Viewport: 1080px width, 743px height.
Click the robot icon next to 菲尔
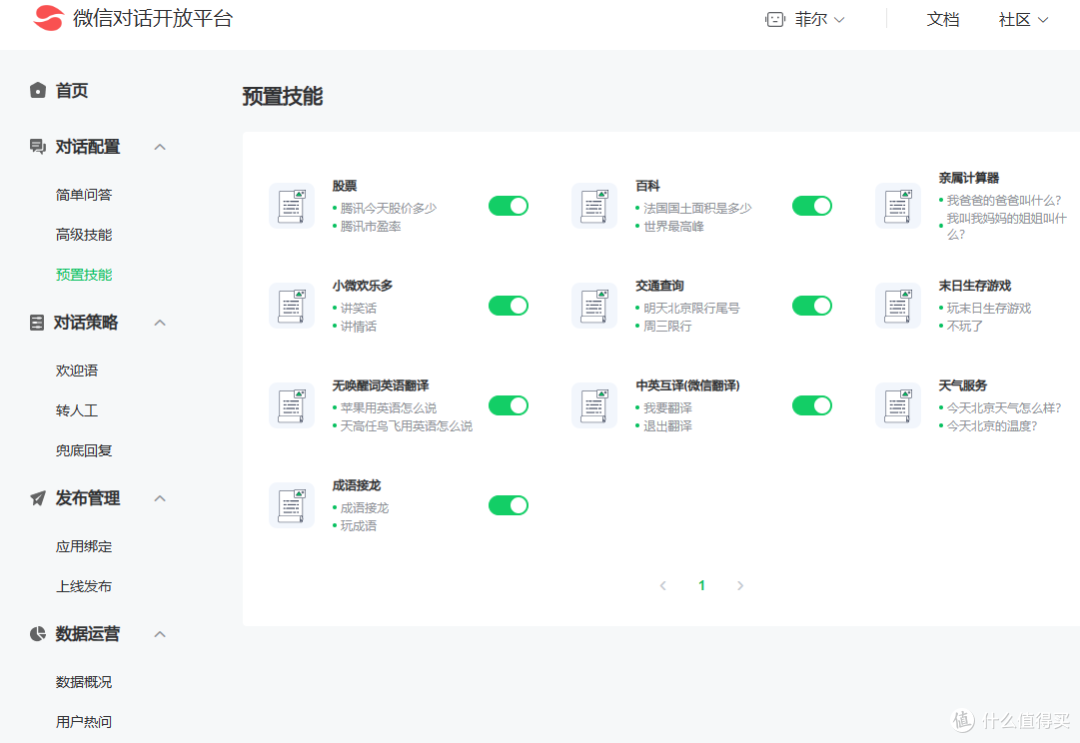775,19
